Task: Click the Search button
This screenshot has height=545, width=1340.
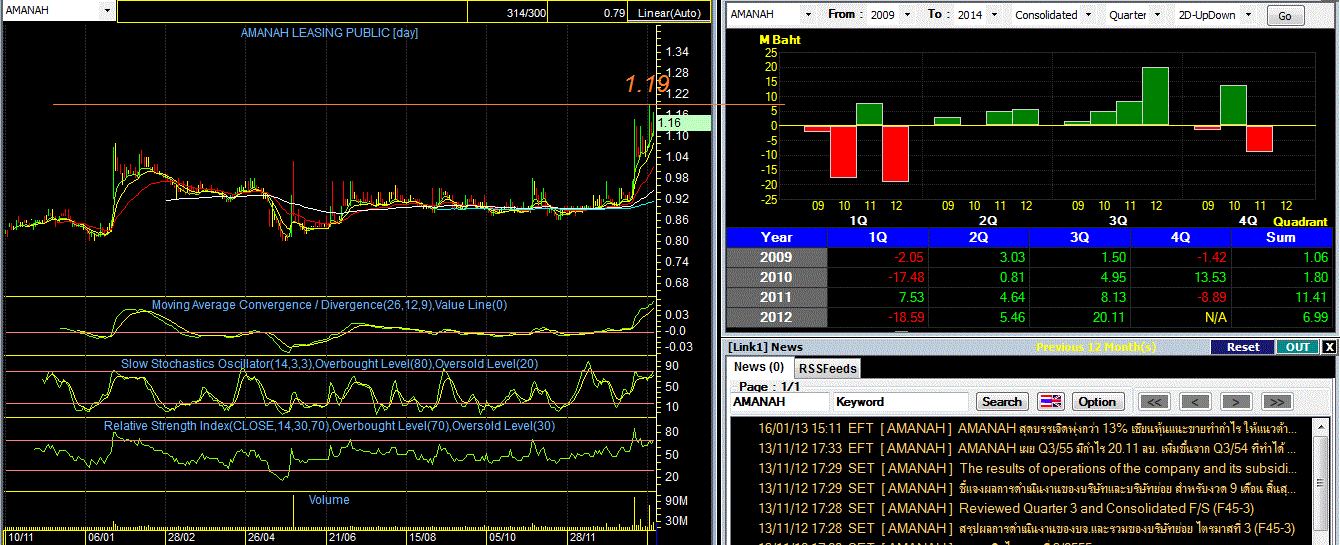Action: tap(1001, 401)
